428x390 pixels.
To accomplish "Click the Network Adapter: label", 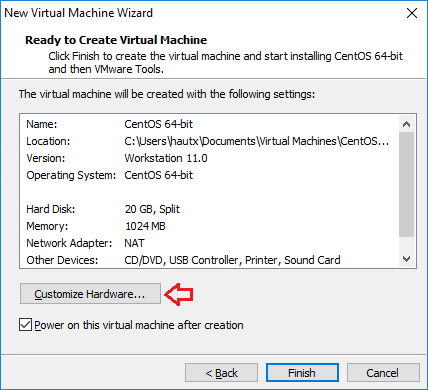I will (x=69, y=243).
